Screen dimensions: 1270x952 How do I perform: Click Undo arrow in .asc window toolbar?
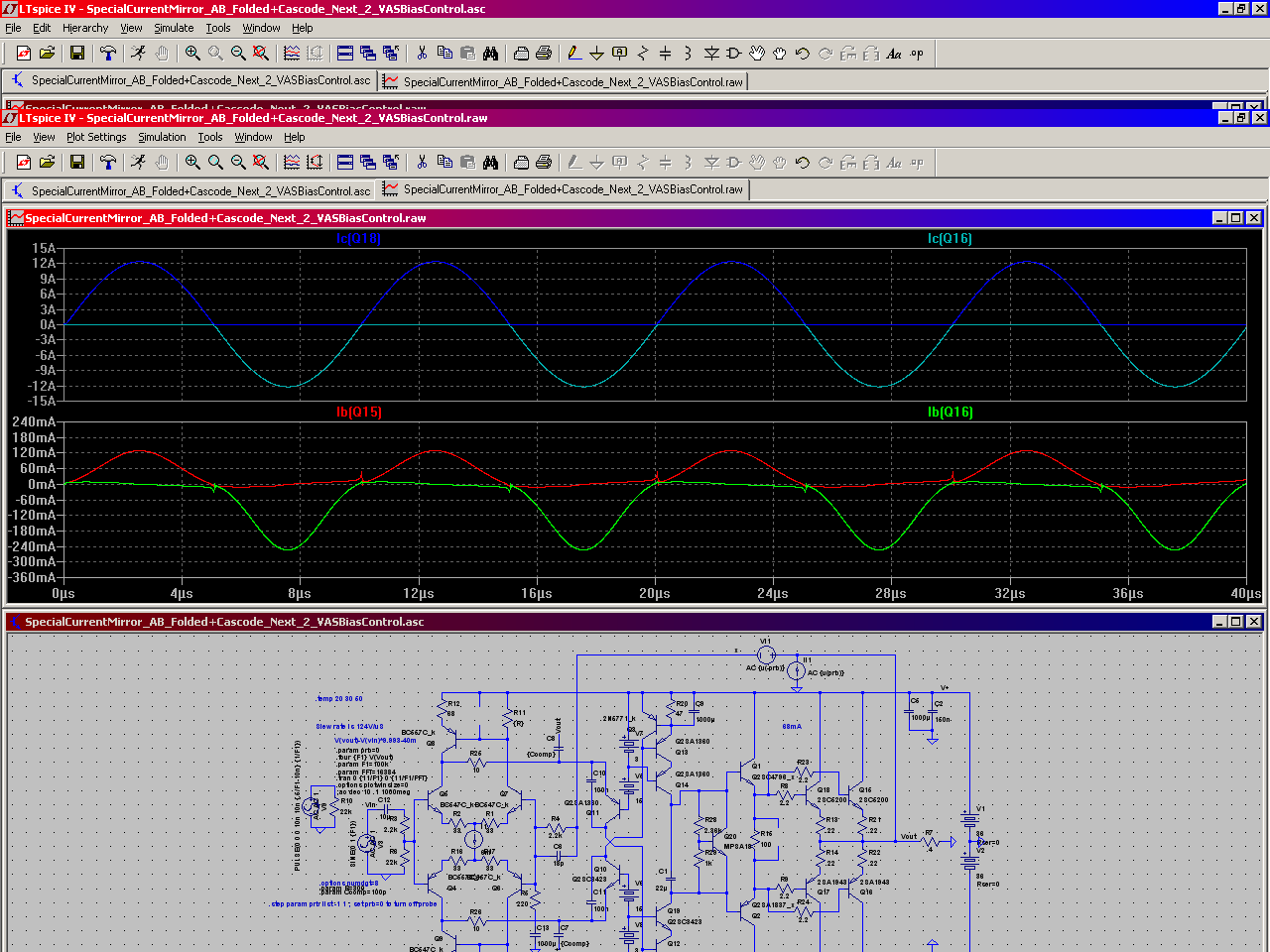[803, 54]
